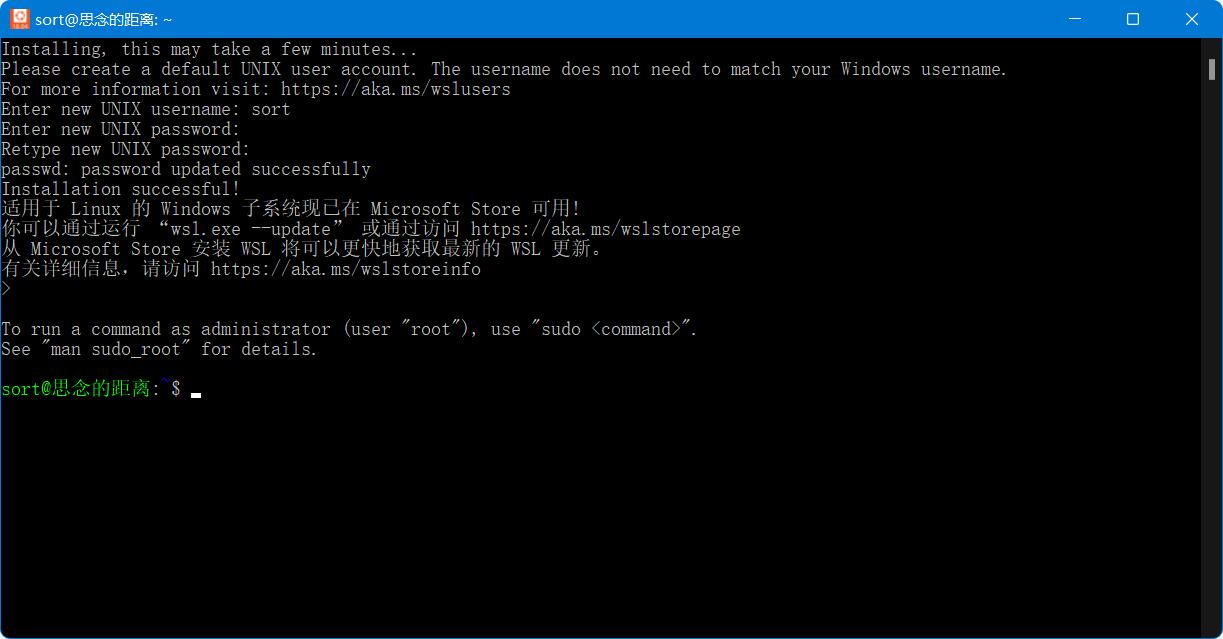Click the https://aka.ms/wslstorepage URL

[606, 229]
